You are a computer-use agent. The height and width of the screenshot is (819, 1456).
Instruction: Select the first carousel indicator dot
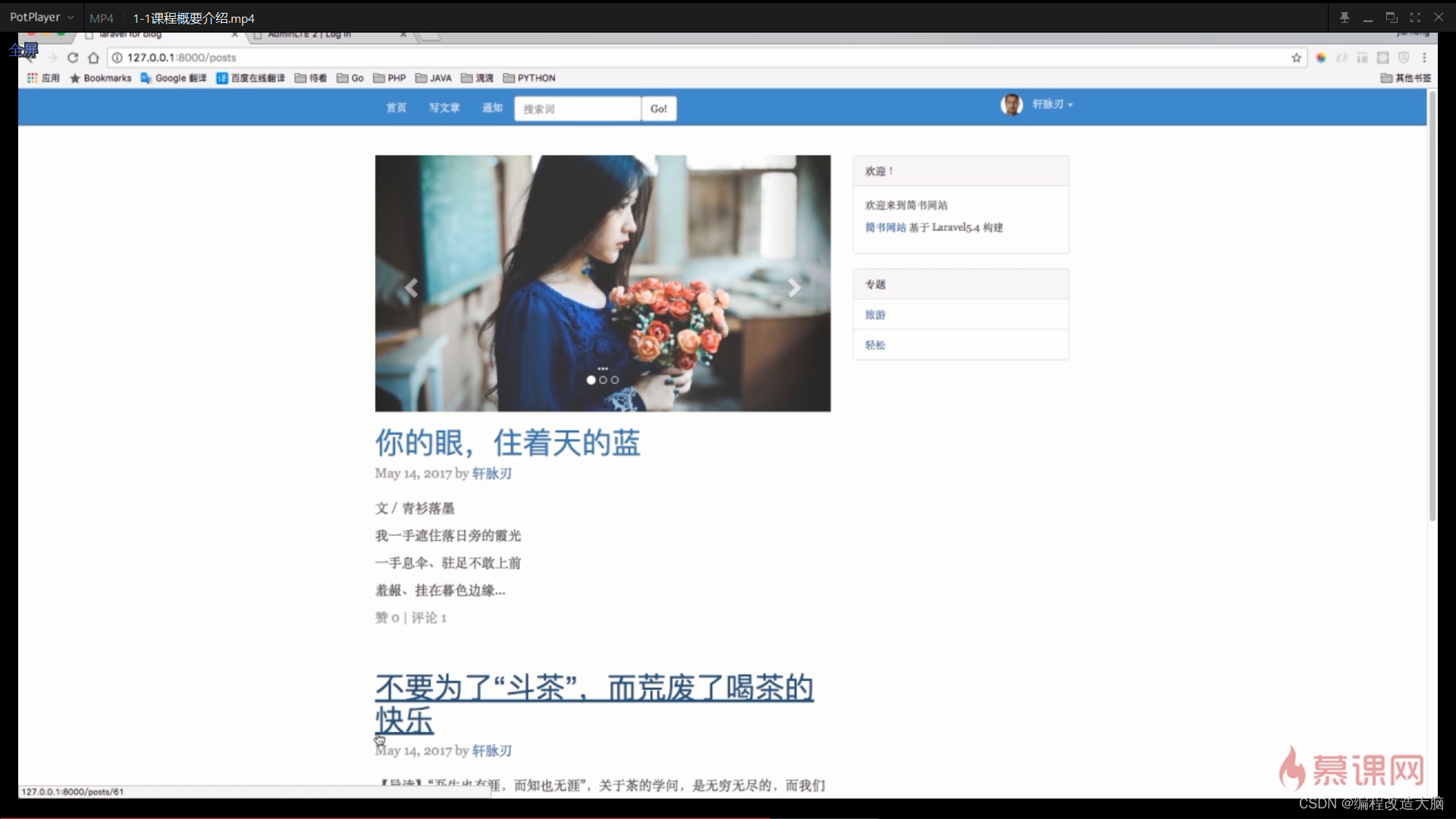pyautogui.click(x=591, y=380)
